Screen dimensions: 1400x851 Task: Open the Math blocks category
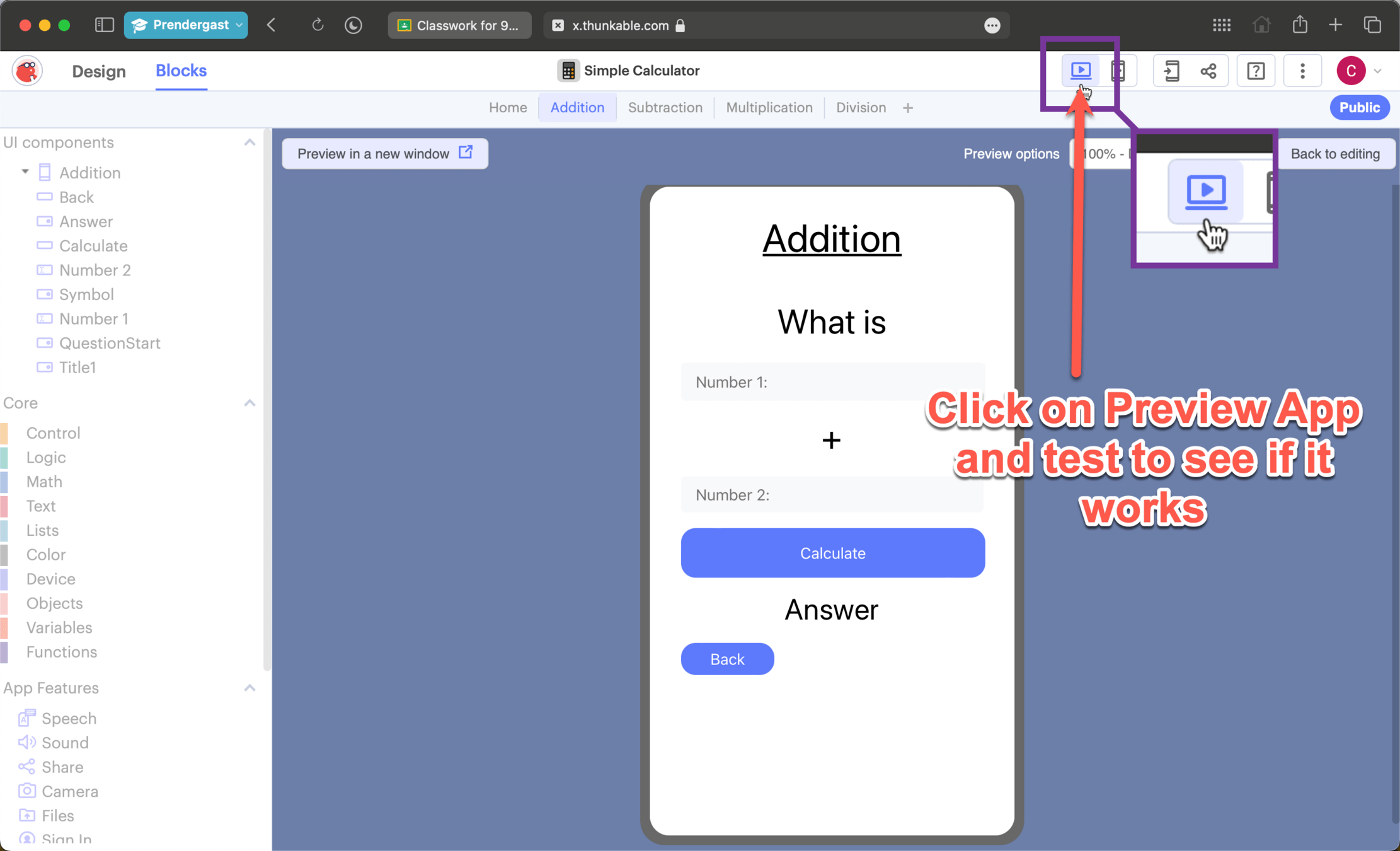point(44,482)
